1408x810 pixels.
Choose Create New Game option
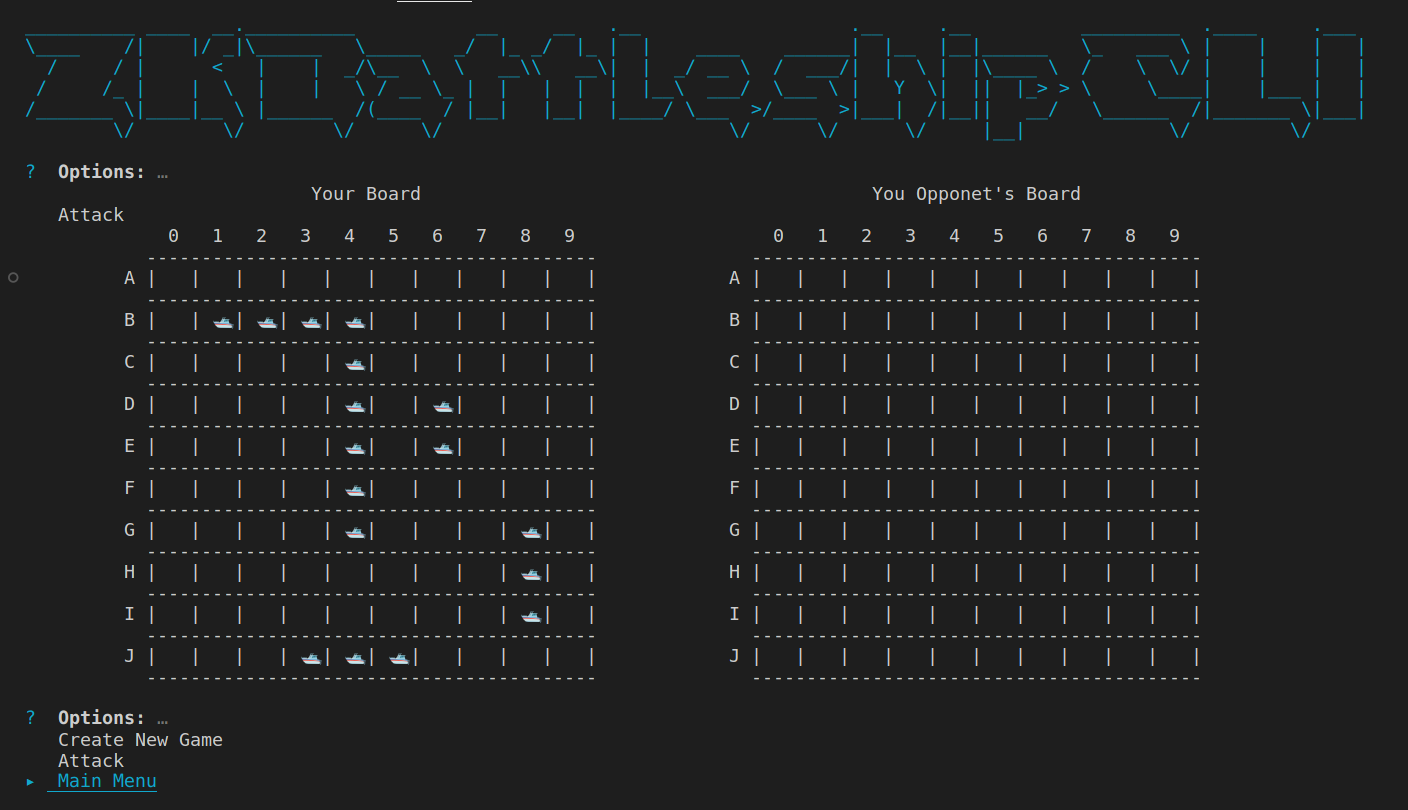click(140, 740)
